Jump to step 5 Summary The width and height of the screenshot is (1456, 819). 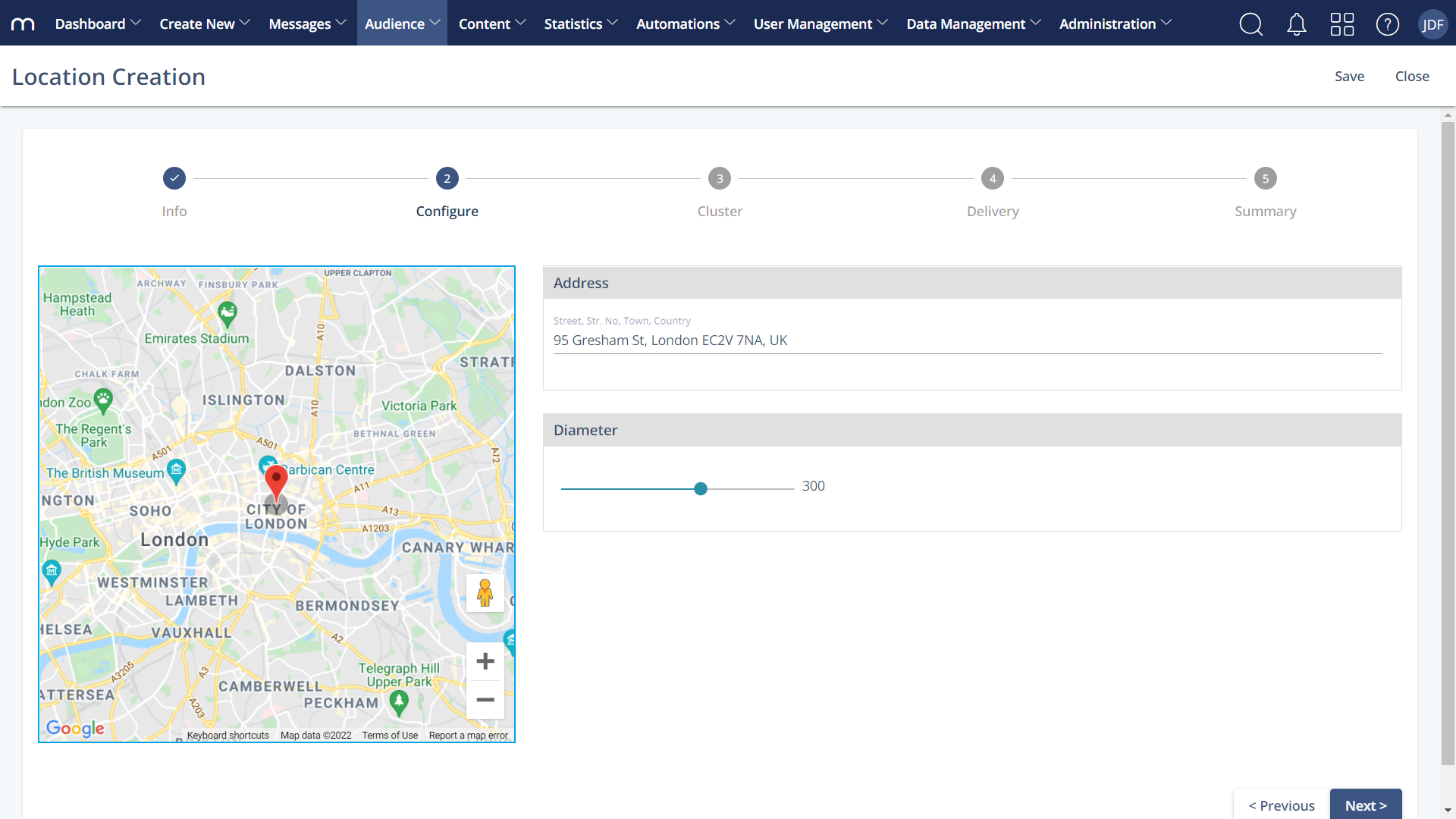point(1266,178)
